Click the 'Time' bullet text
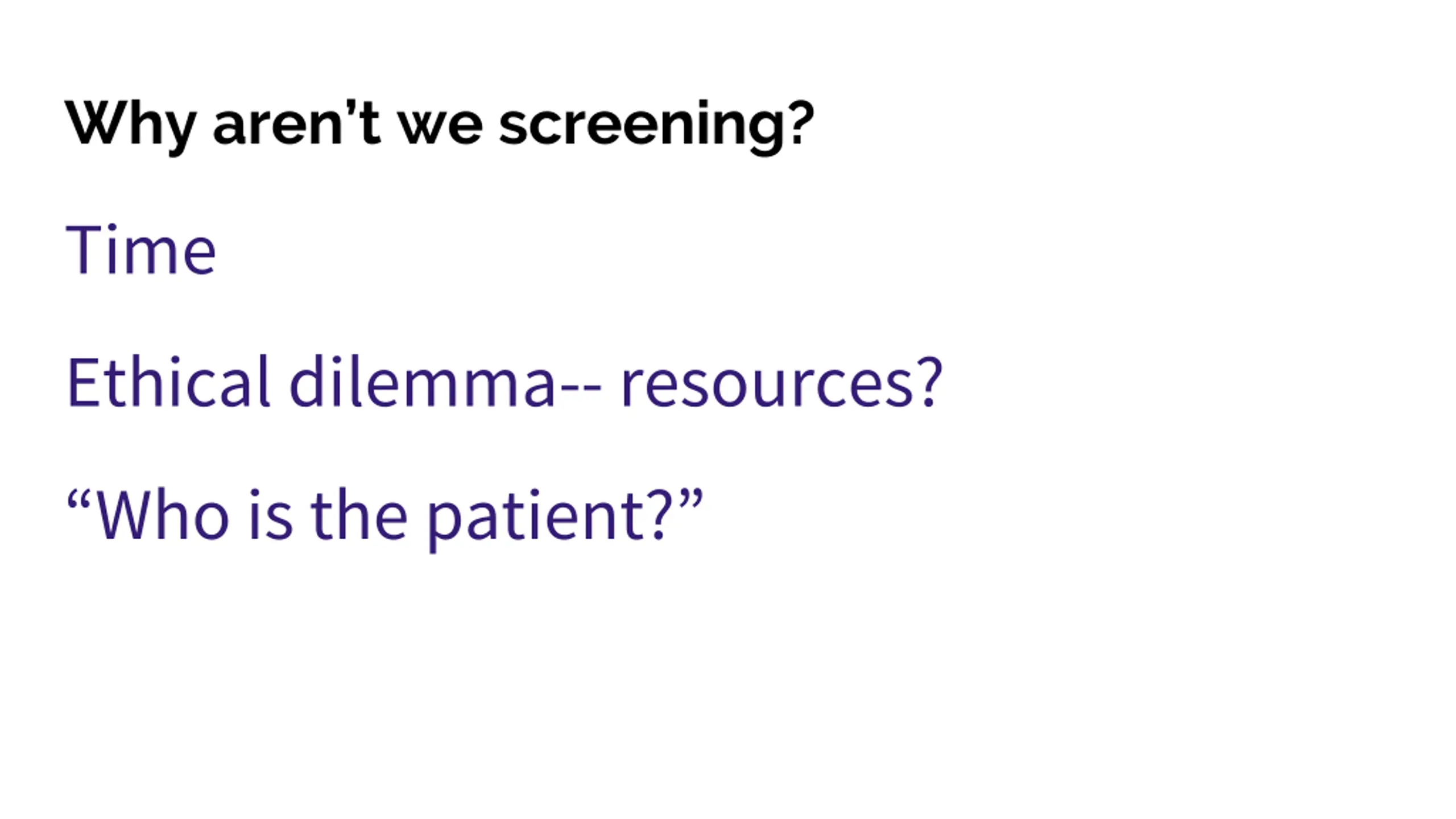Image resolution: width=1456 pixels, height=819 pixels. tap(140, 250)
